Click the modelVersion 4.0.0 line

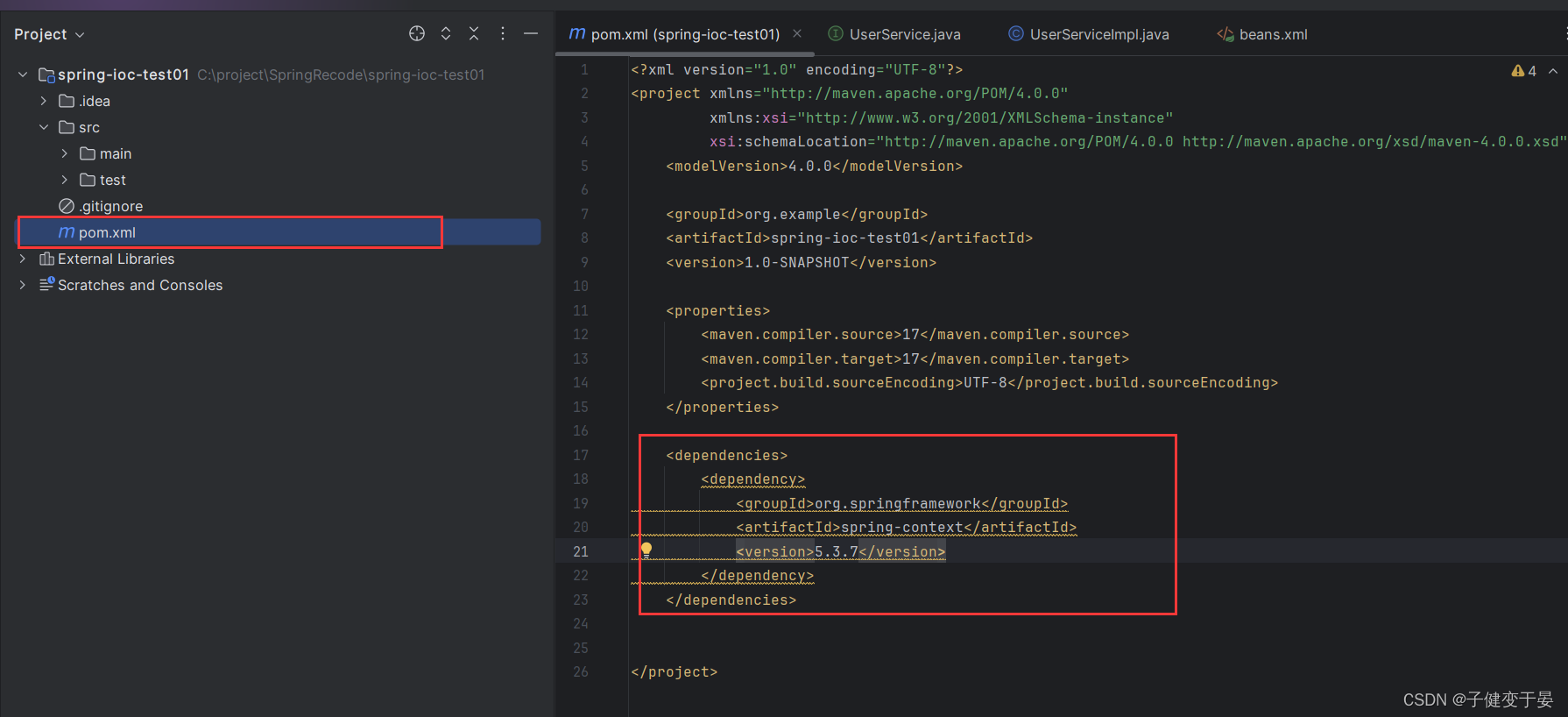(x=814, y=166)
